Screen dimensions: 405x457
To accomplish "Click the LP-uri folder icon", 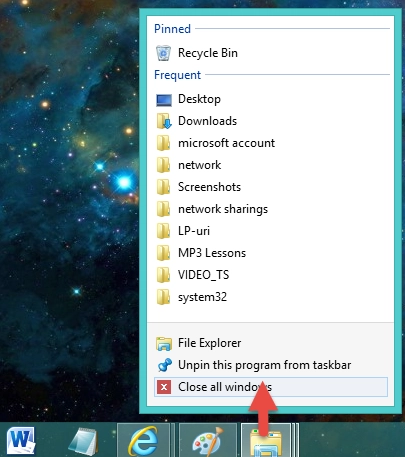I will [x=163, y=231].
